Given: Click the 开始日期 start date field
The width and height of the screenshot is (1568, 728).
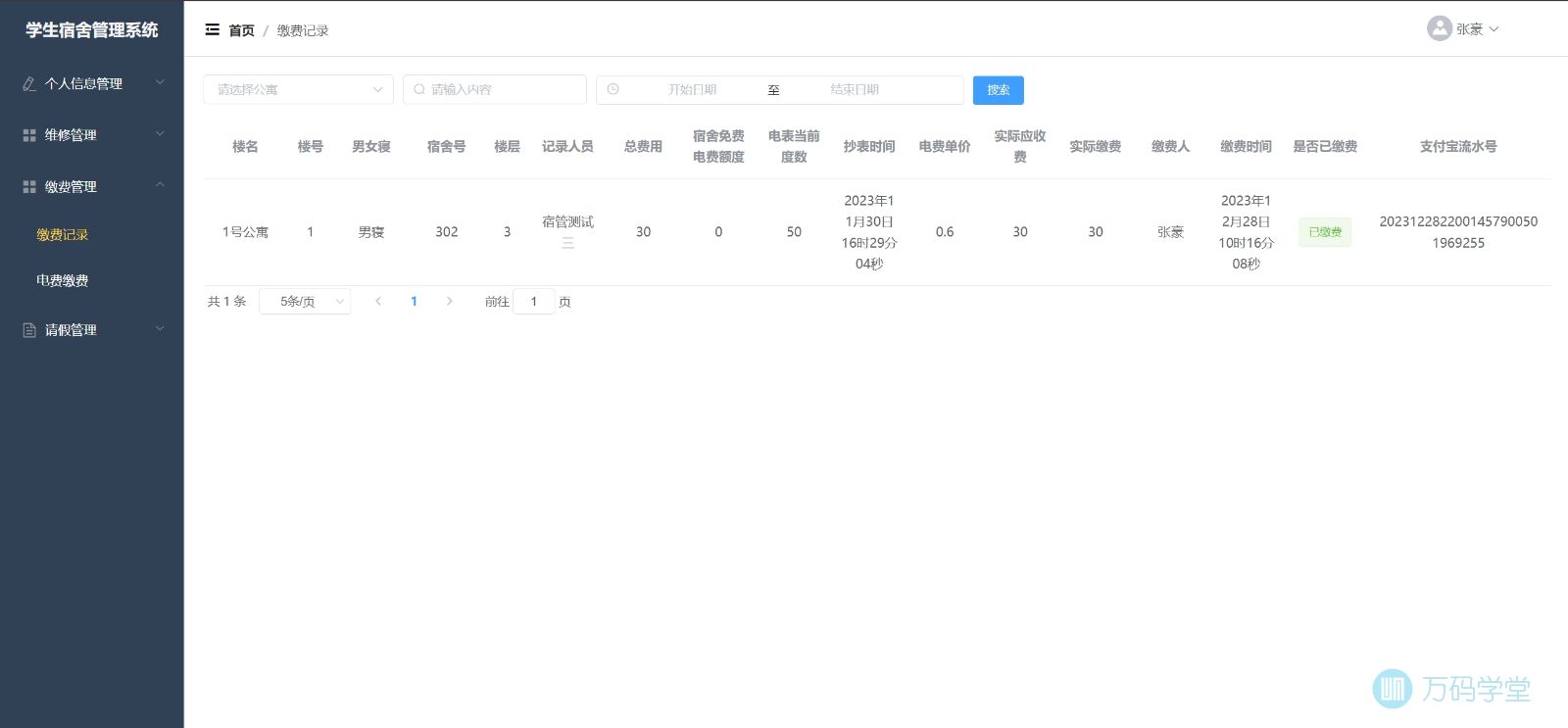Looking at the screenshot, I should click(x=692, y=89).
